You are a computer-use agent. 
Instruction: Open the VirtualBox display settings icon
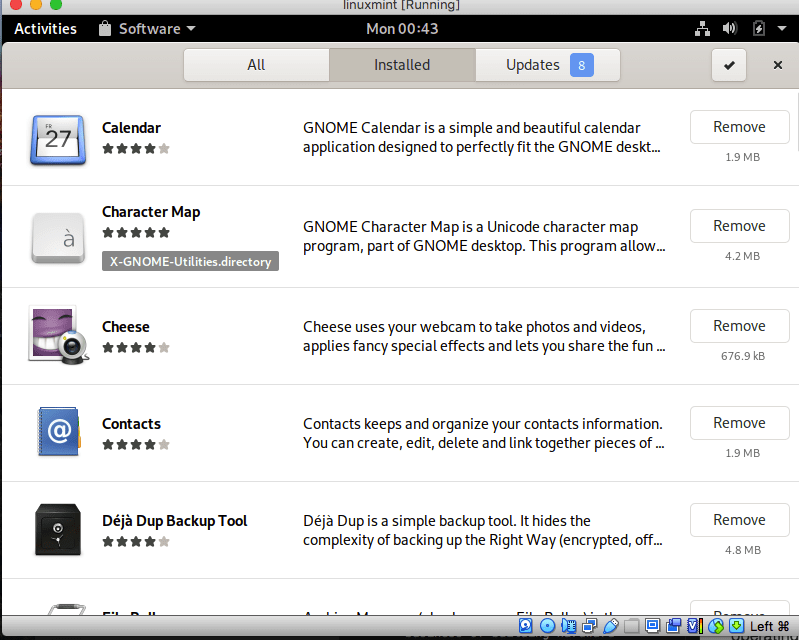point(652,625)
